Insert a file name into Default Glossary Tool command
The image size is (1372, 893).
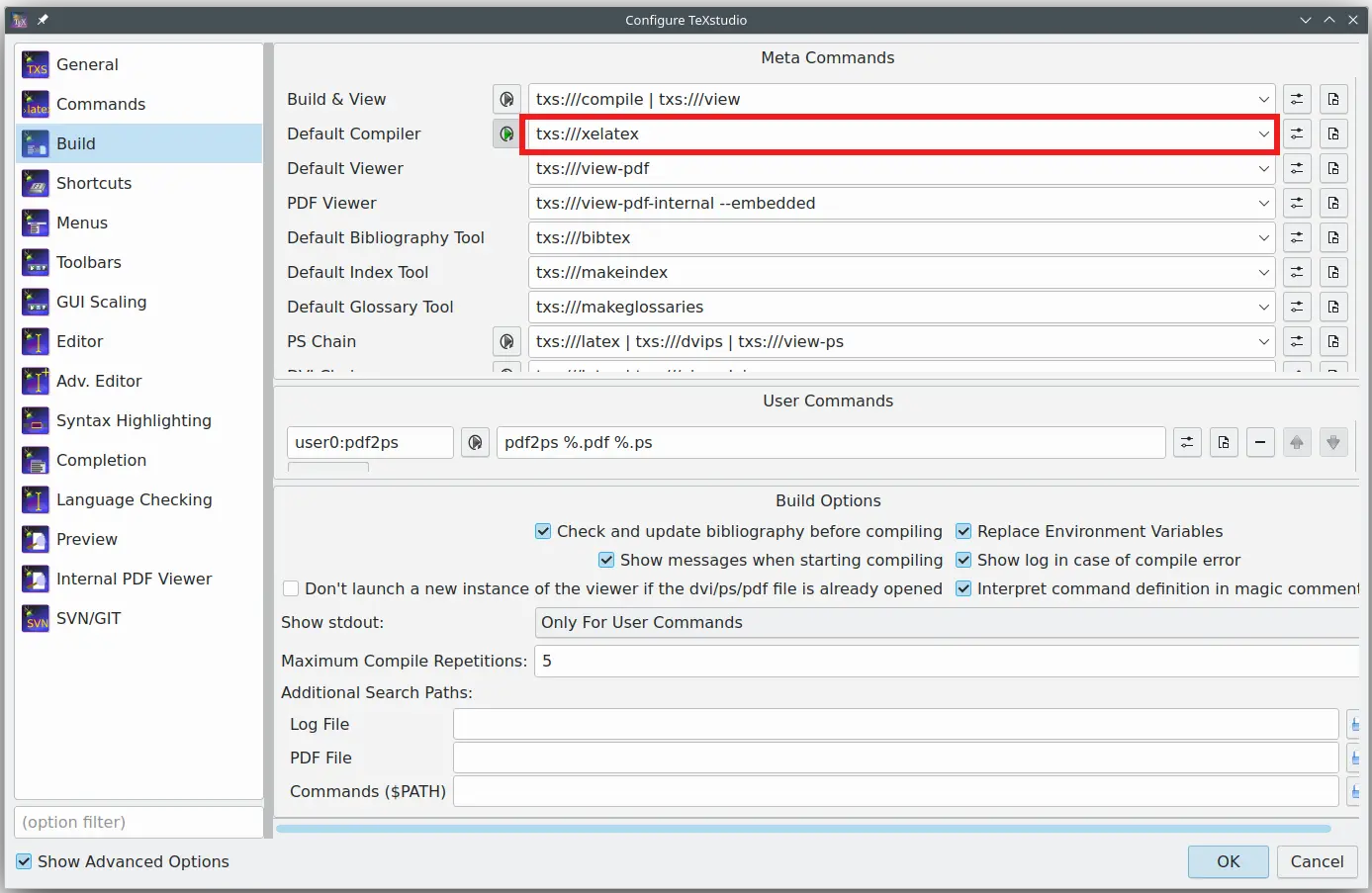pos(1333,307)
